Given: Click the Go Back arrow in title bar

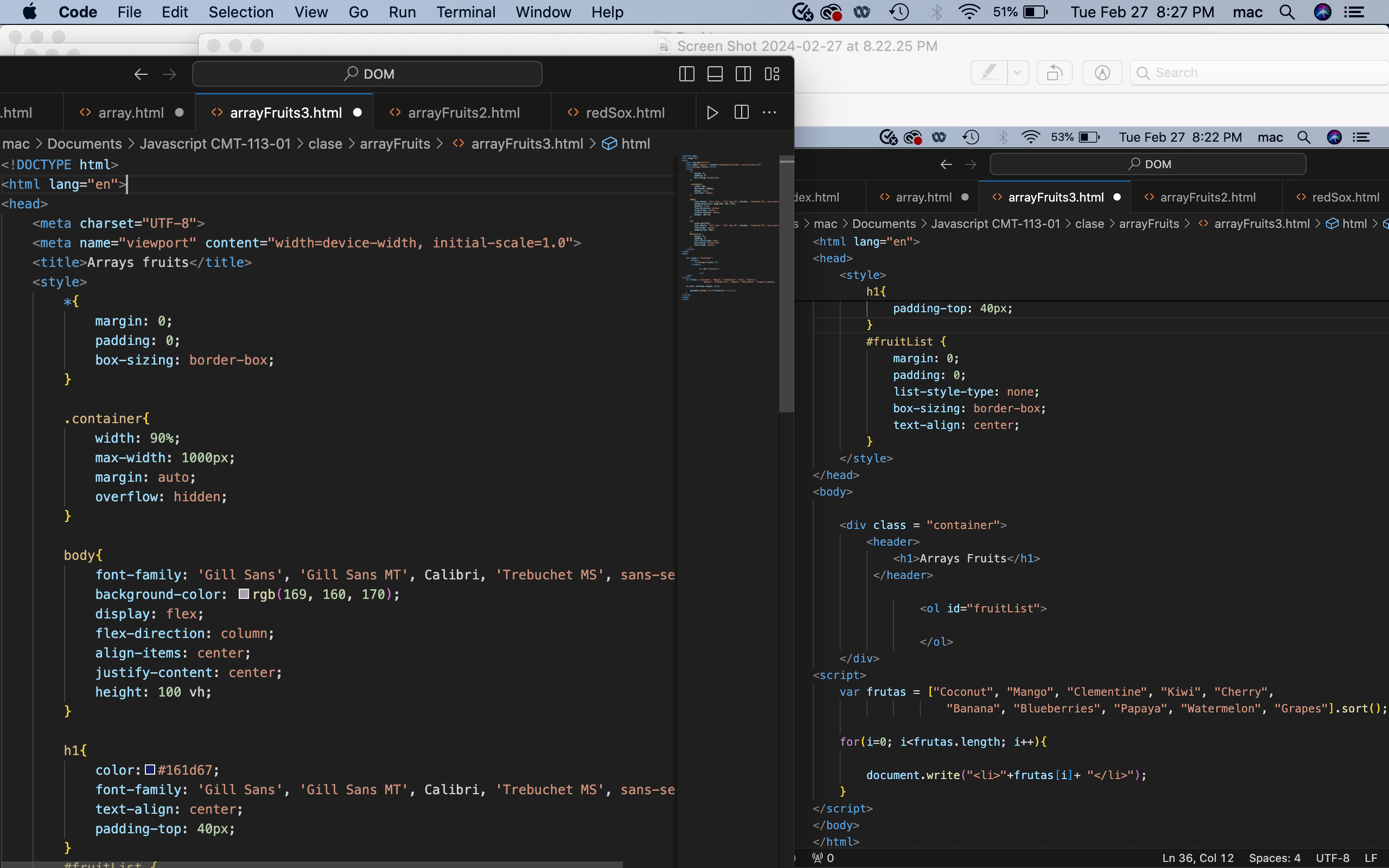Looking at the screenshot, I should 141,74.
